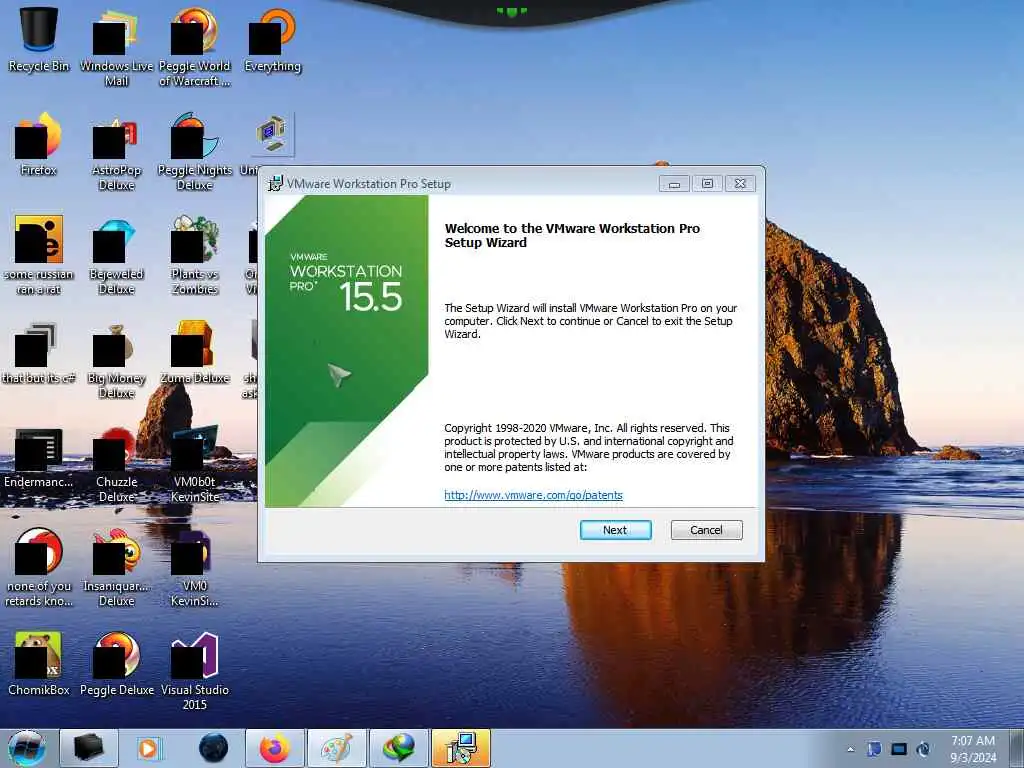Open the download manager globe taskbar icon
The image size is (1024, 768).
399,748
